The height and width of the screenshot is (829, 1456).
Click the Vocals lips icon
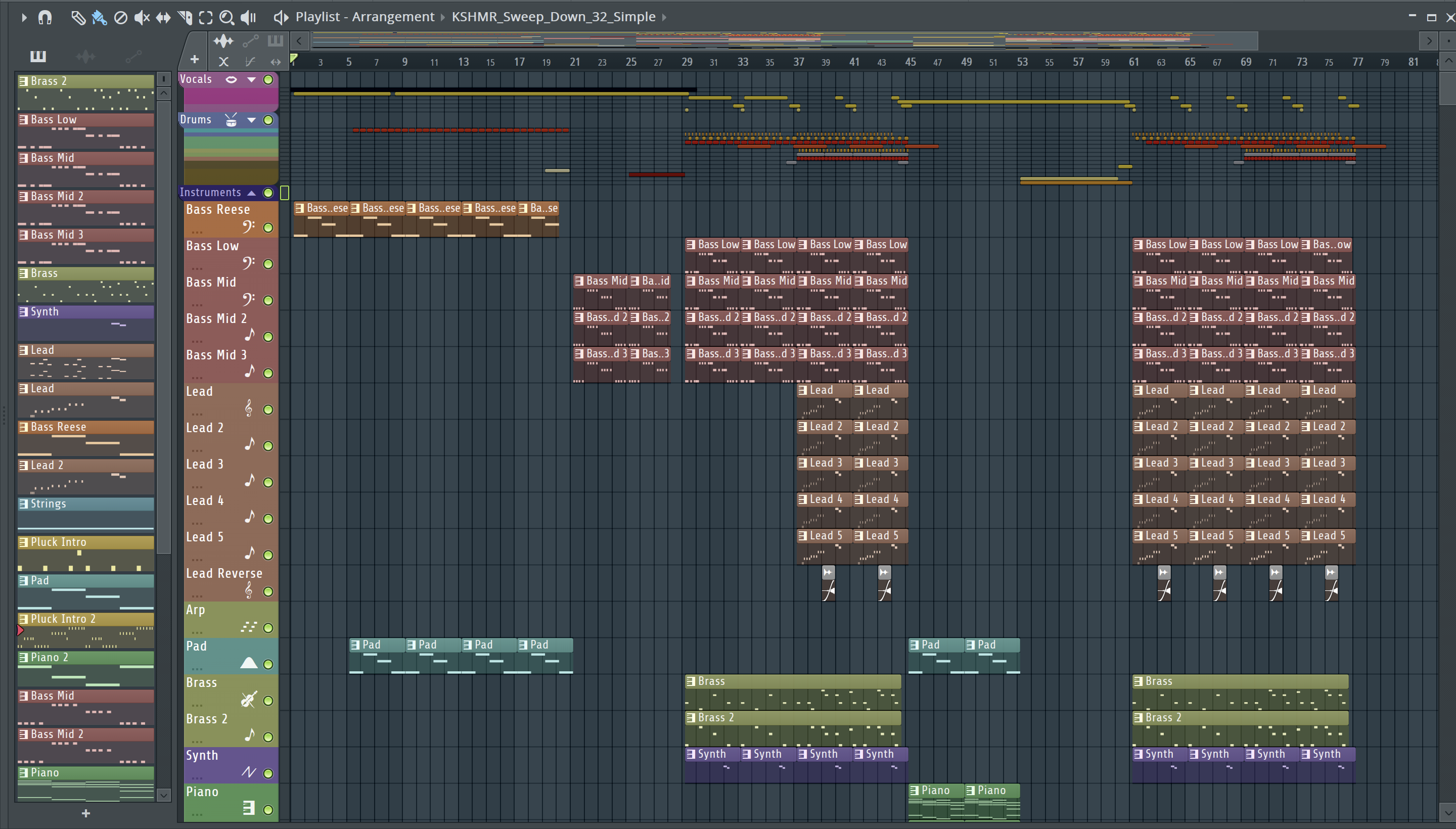point(231,80)
